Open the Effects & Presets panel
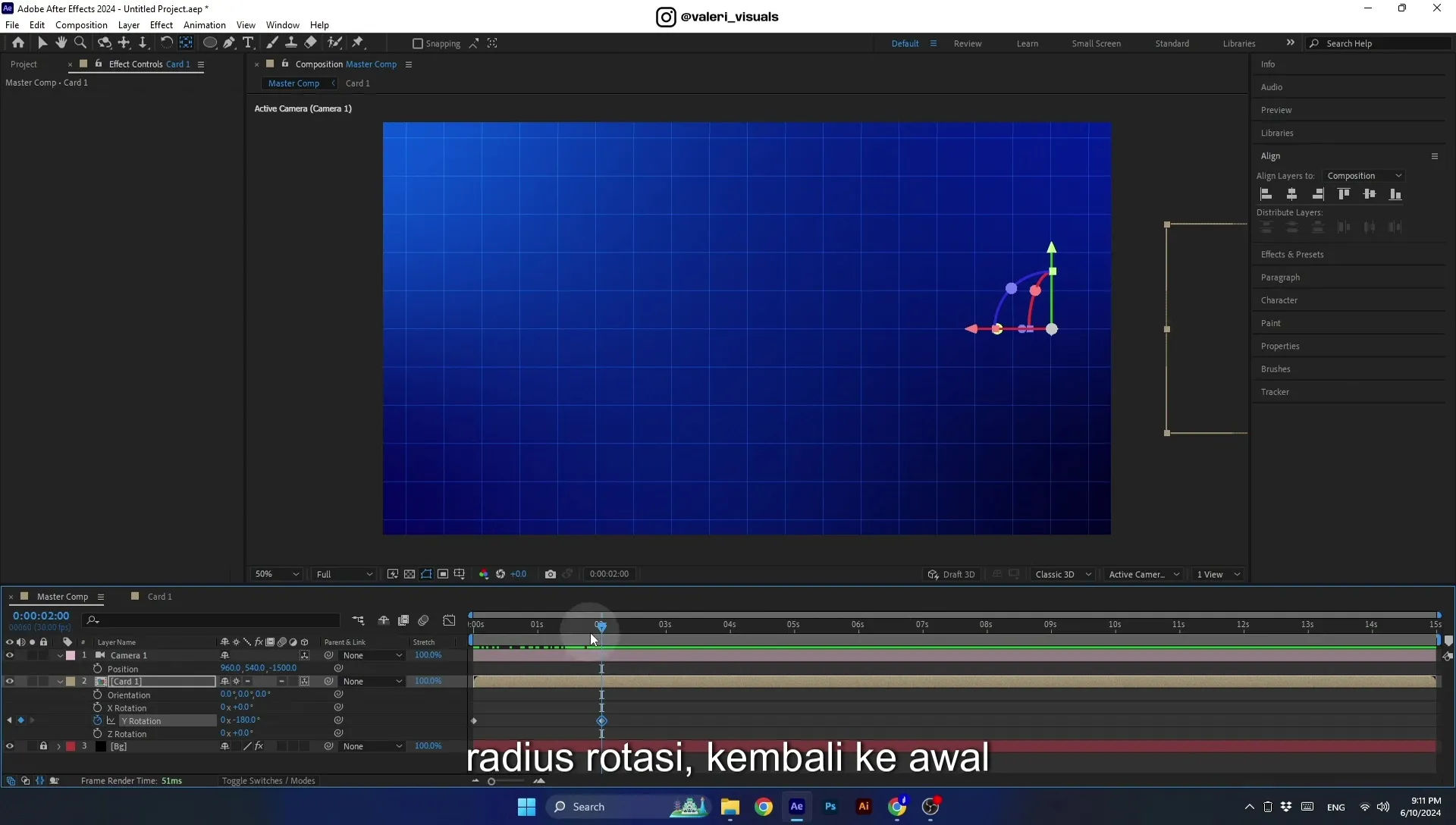Viewport: 1456px width, 825px height. [x=1292, y=255]
